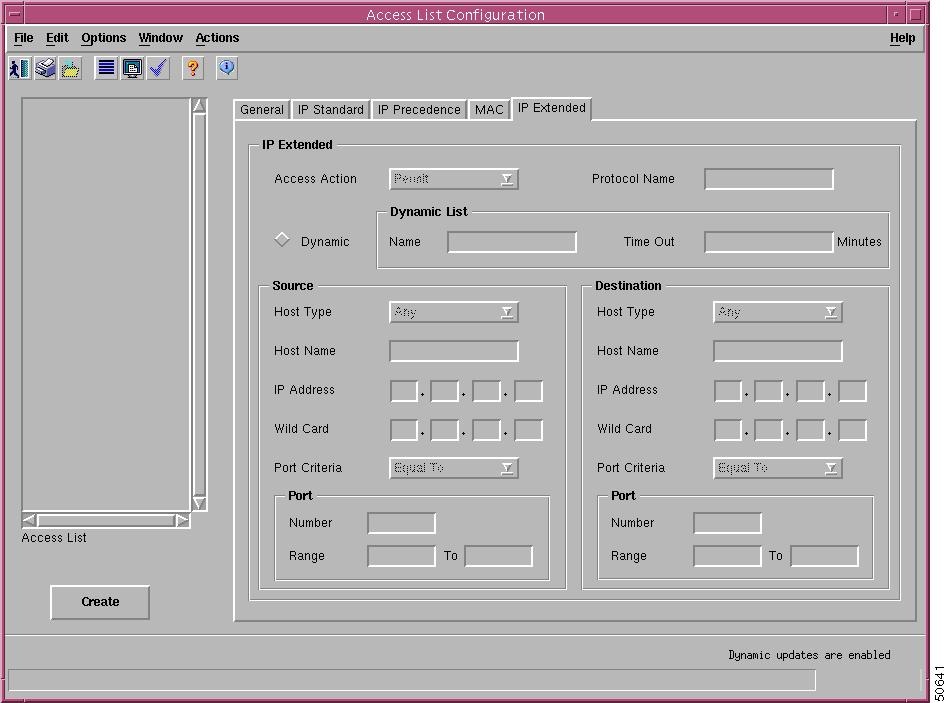This screenshot has width=946, height=703.
Task: Click the Protocol Name input field
Action: click(769, 179)
